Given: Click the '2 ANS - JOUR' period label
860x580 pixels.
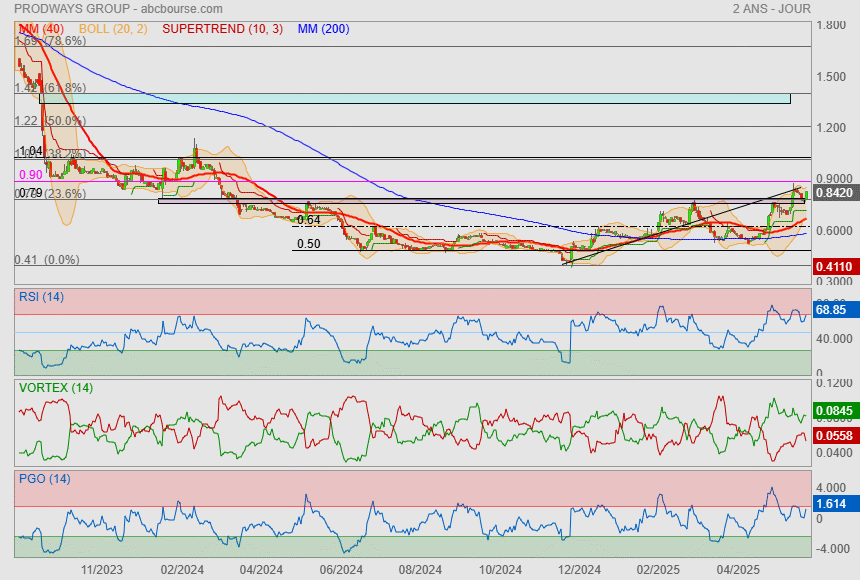Looking at the screenshot, I should pyautogui.click(x=771, y=9).
